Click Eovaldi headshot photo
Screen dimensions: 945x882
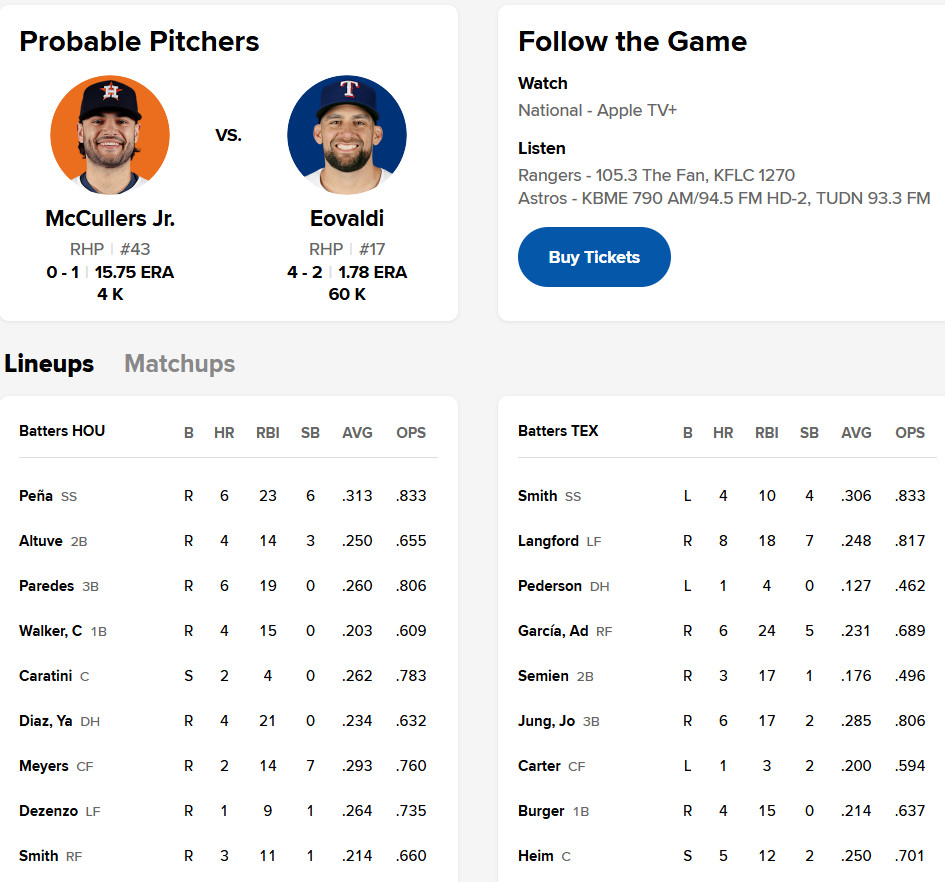coord(346,134)
